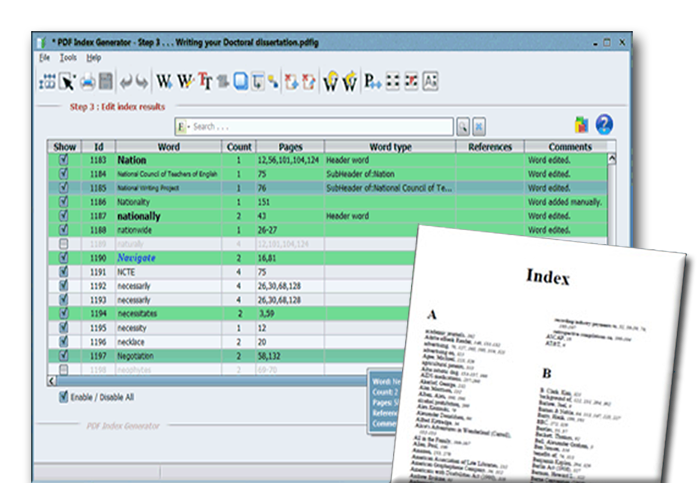Open the colorful books icon
Screen dimensions: 700x483
pos(581,125)
